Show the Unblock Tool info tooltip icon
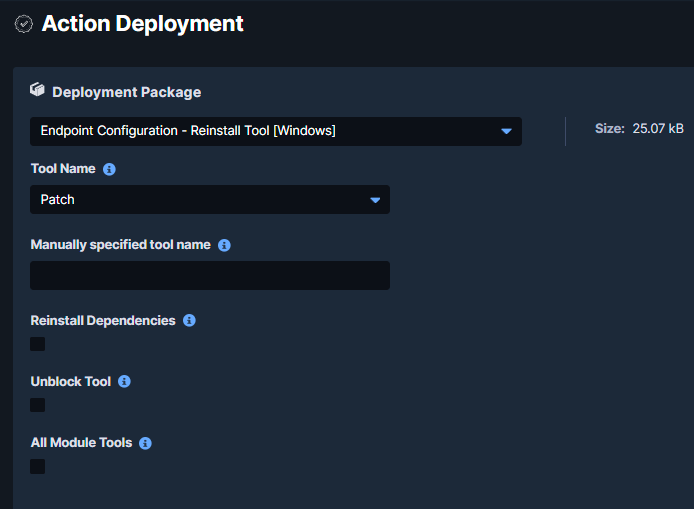The height and width of the screenshot is (509, 694). pyautogui.click(x=124, y=382)
